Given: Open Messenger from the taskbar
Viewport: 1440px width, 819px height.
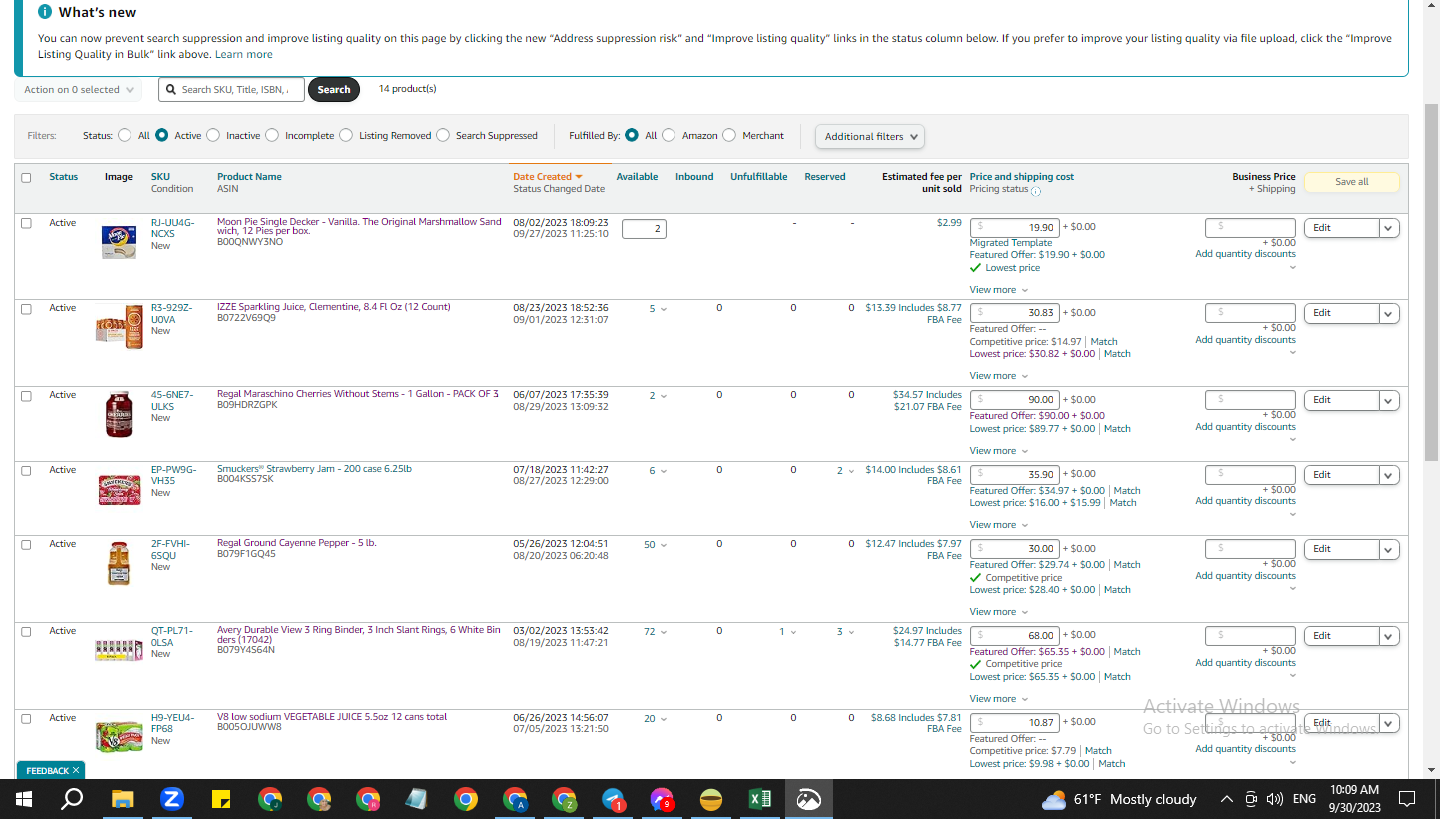Looking at the screenshot, I should 662,799.
